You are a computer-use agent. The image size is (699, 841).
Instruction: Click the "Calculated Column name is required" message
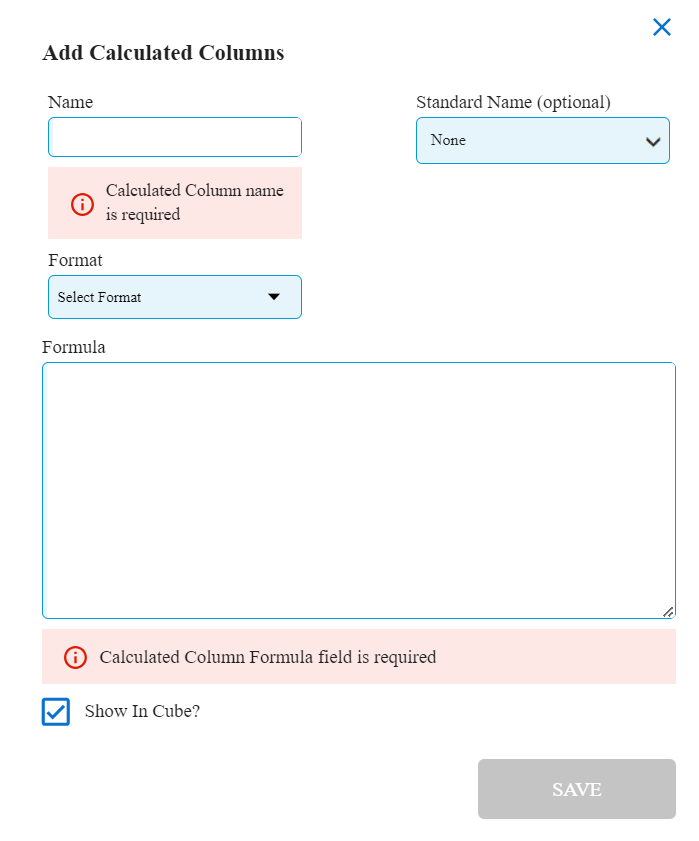194,203
